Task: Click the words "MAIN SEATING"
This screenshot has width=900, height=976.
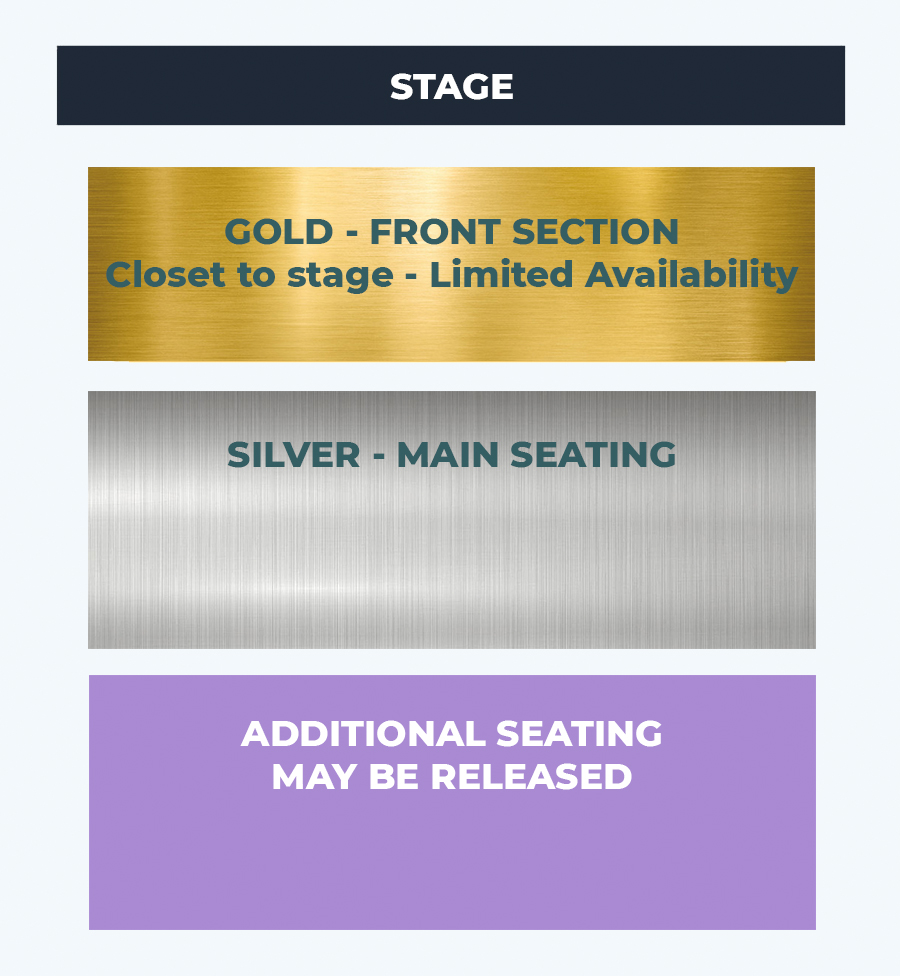Action: [x=536, y=455]
